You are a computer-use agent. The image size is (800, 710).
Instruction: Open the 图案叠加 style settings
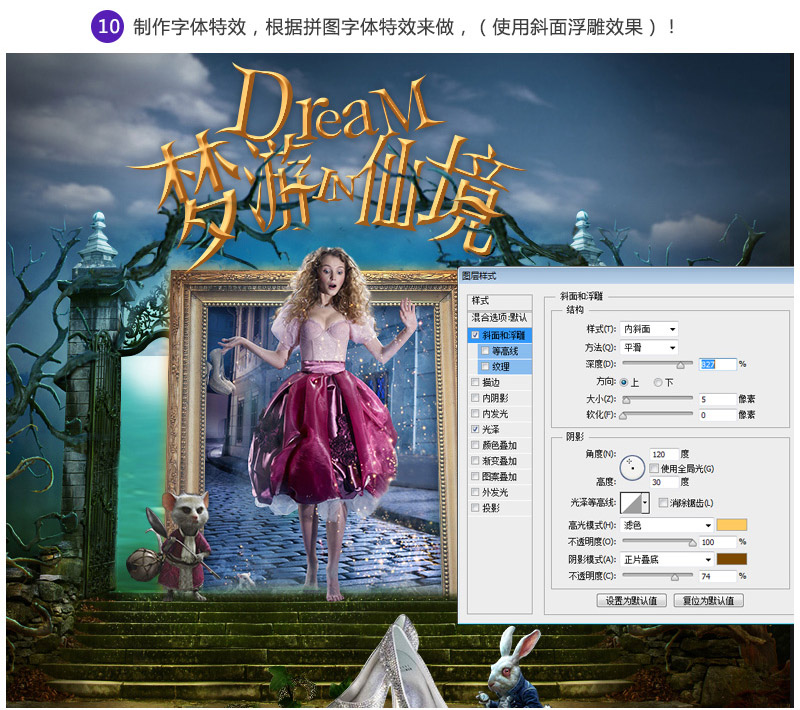(x=499, y=476)
